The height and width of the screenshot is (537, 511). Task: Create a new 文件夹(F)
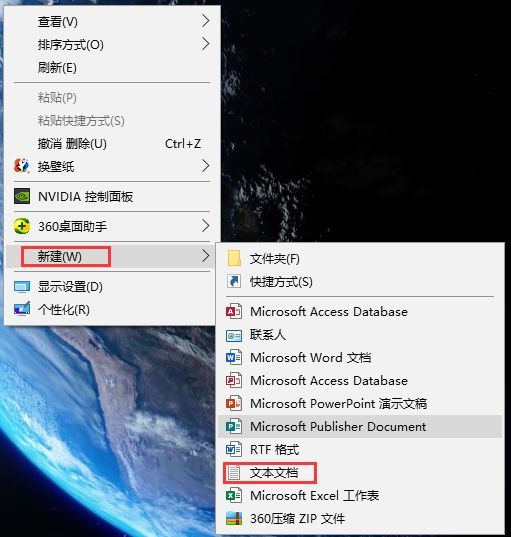[x=360, y=259]
